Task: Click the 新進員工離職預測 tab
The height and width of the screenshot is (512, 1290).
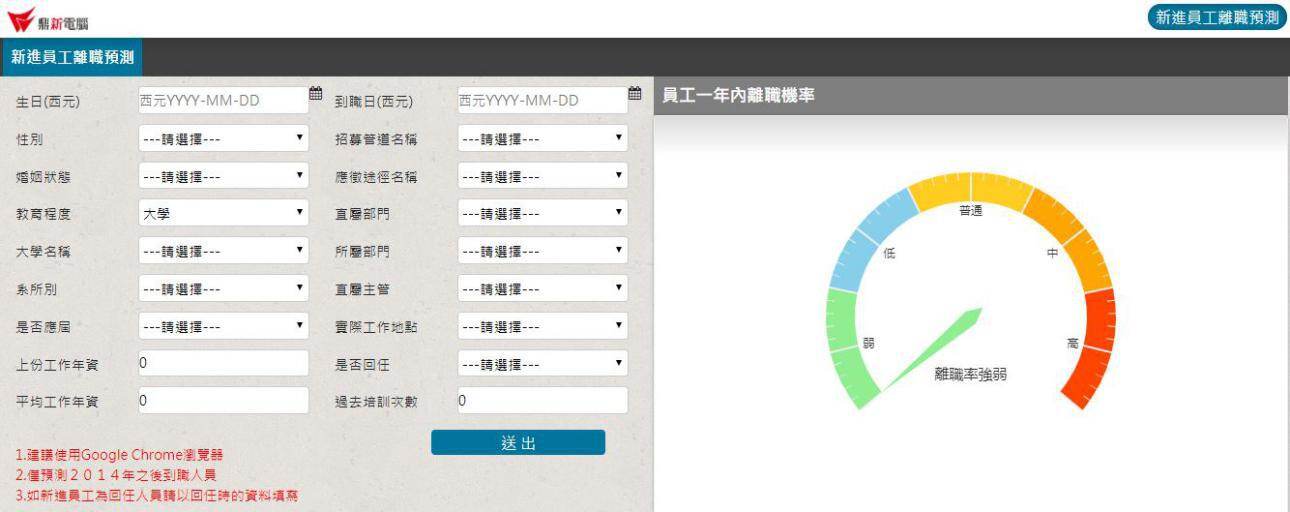Action: click(72, 57)
